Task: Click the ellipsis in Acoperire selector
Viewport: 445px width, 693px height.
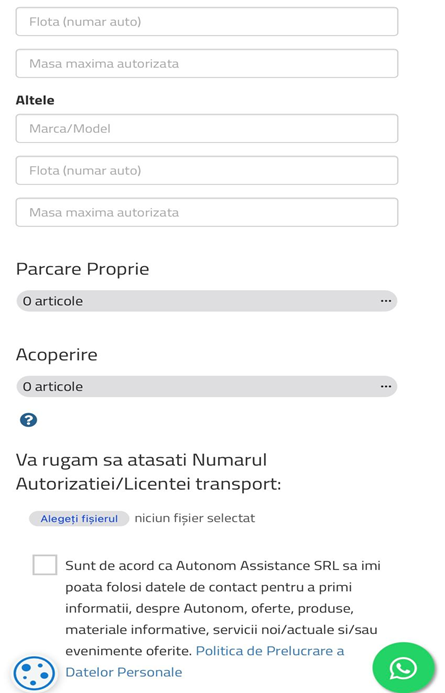Action: pyautogui.click(x=386, y=386)
